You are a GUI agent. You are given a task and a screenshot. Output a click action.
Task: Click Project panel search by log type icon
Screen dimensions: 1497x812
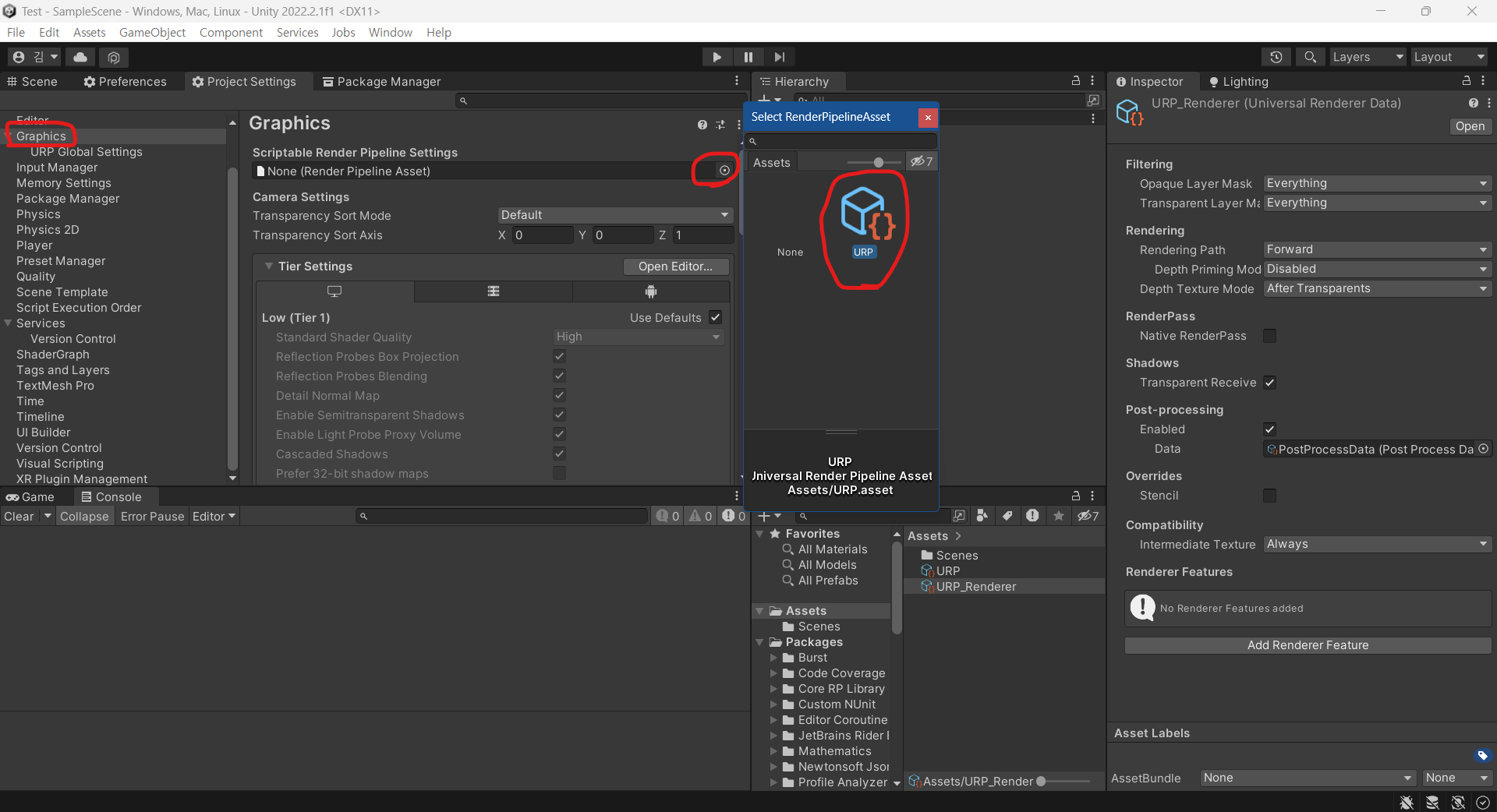click(1032, 516)
